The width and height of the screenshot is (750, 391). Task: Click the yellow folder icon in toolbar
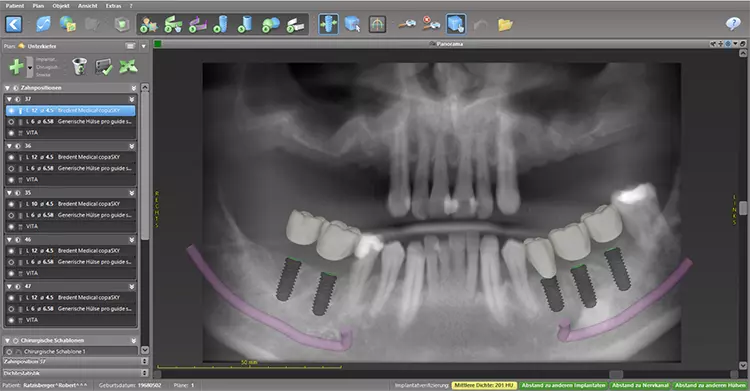pyautogui.click(x=505, y=24)
